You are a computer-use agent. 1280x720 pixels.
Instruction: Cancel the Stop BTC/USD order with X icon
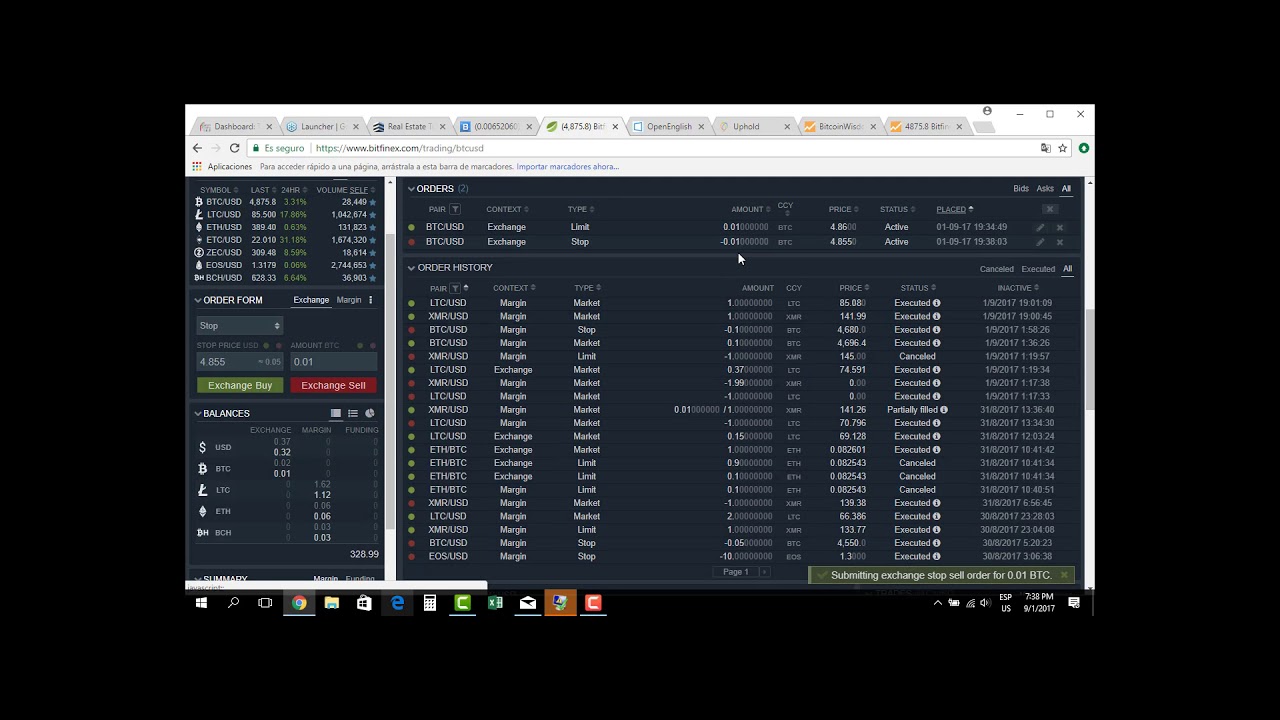point(1060,242)
